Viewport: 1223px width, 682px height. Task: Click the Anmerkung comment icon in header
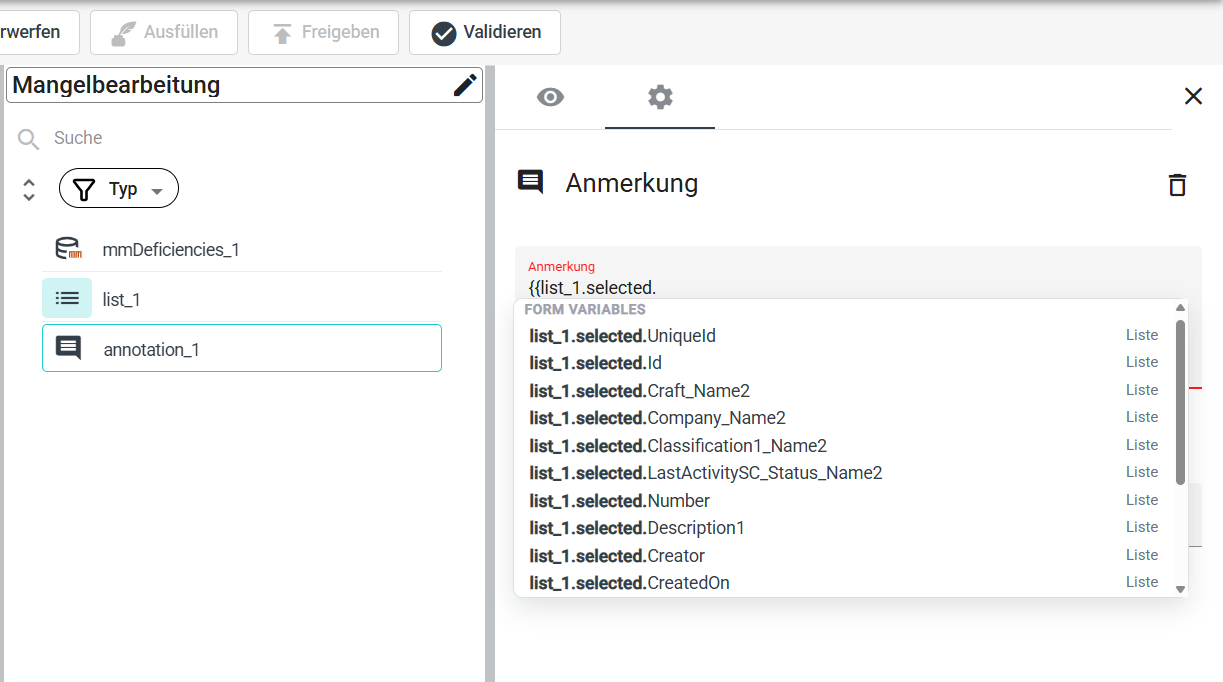(x=530, y=182)
